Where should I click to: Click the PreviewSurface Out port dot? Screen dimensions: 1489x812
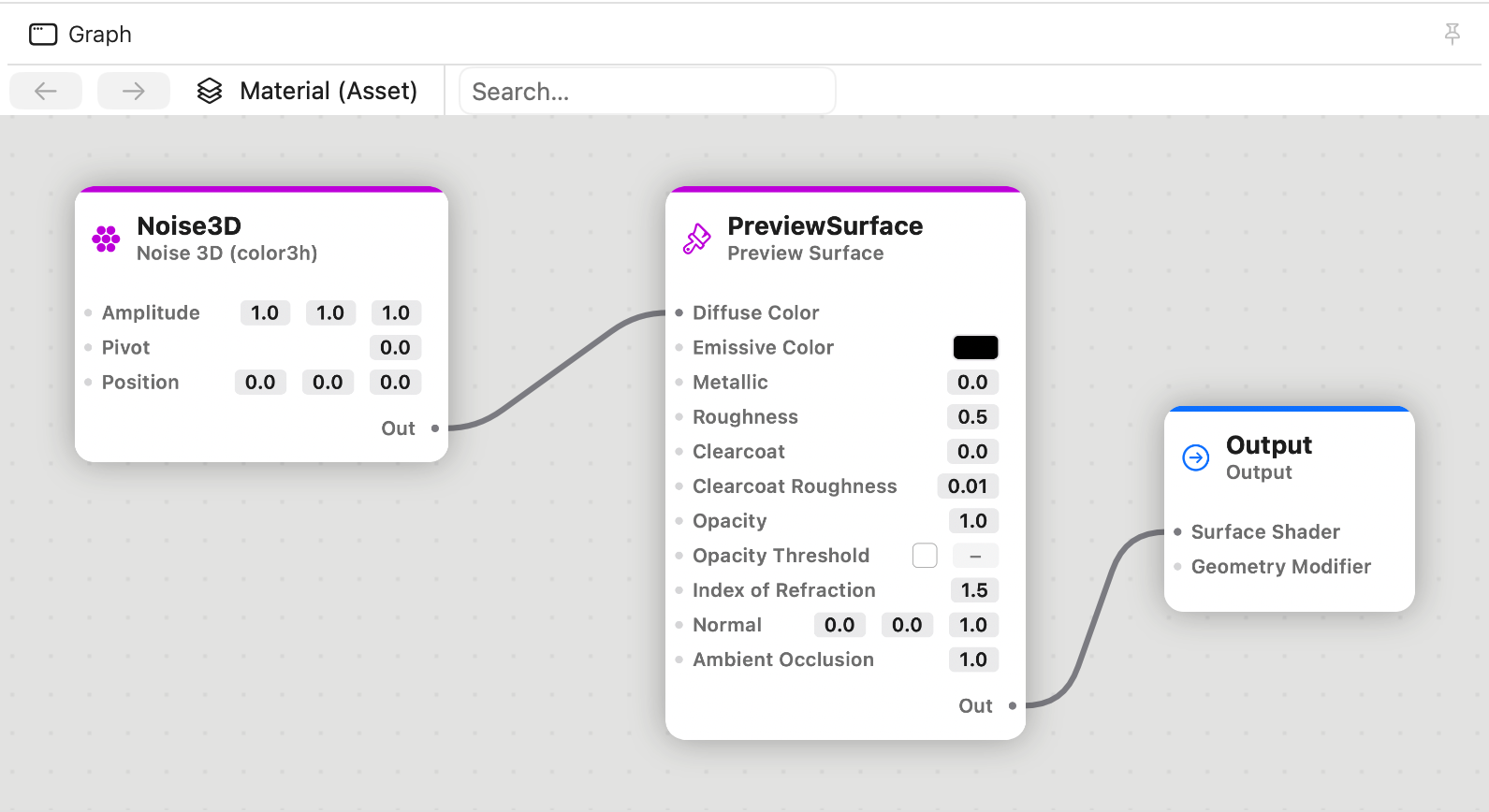[x=1013, y=706]
